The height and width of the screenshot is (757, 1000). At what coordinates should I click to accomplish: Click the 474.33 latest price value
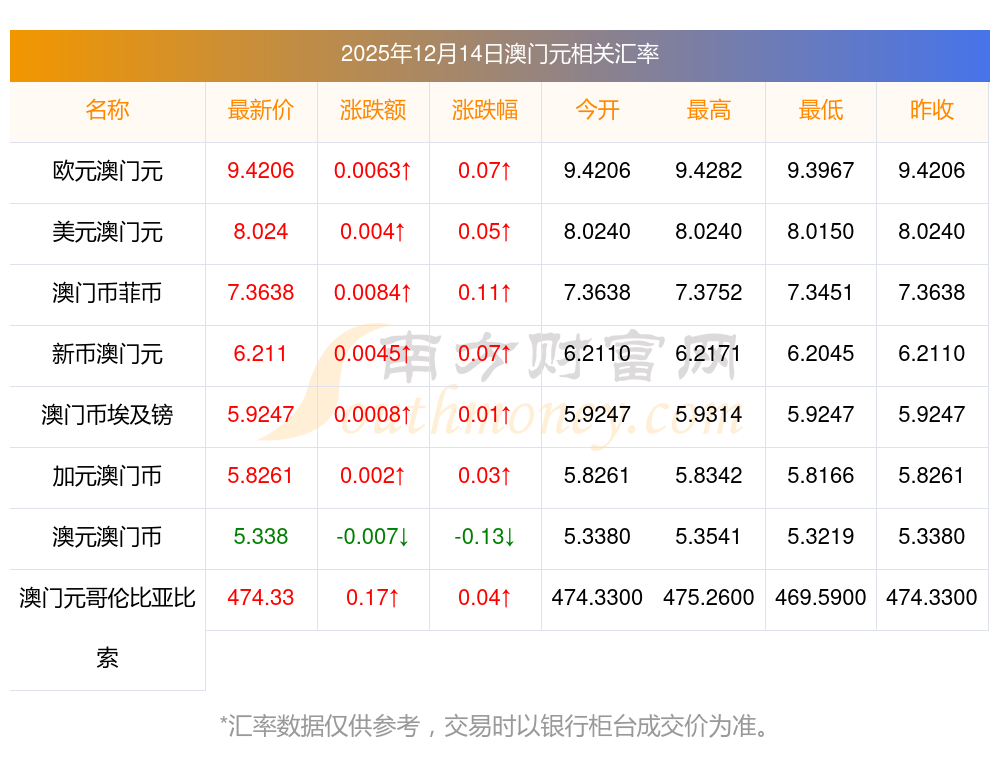coord(260,598)
